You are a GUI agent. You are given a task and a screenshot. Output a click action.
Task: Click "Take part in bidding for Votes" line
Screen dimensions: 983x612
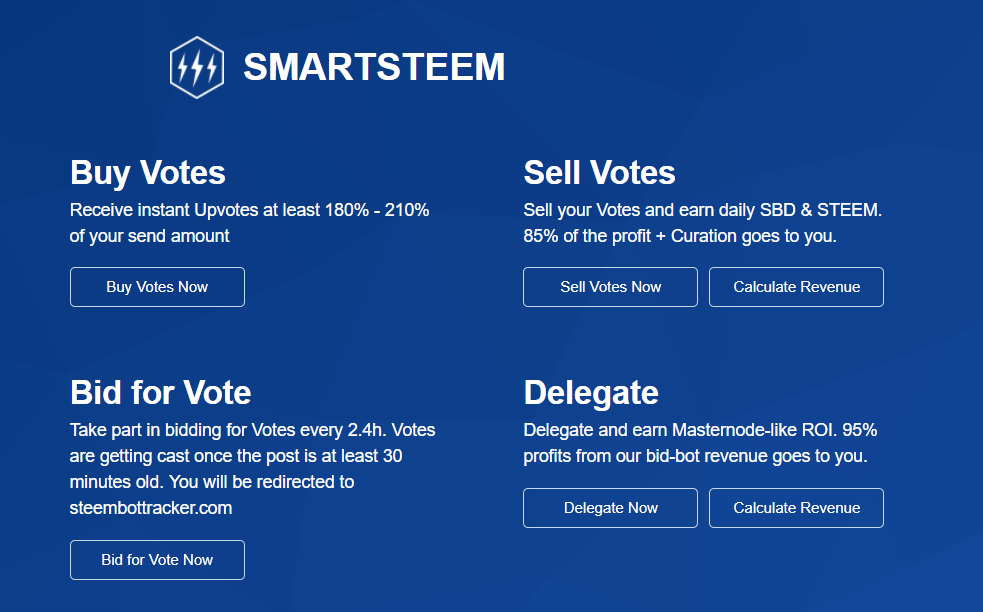point(252,430)
